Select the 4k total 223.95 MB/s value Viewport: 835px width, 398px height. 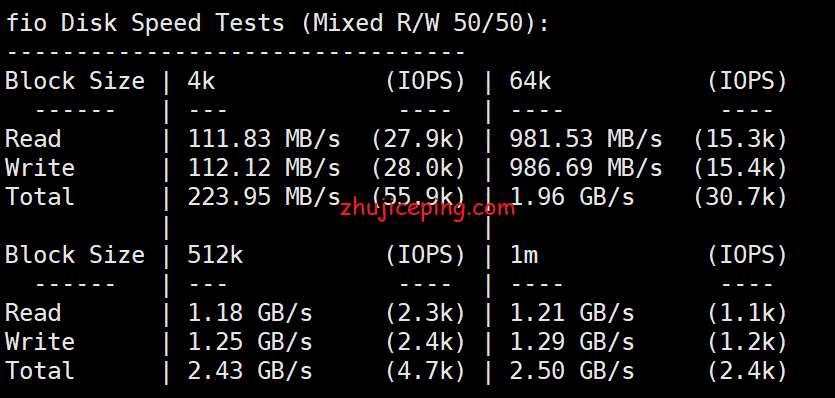[x=264, y=197]
